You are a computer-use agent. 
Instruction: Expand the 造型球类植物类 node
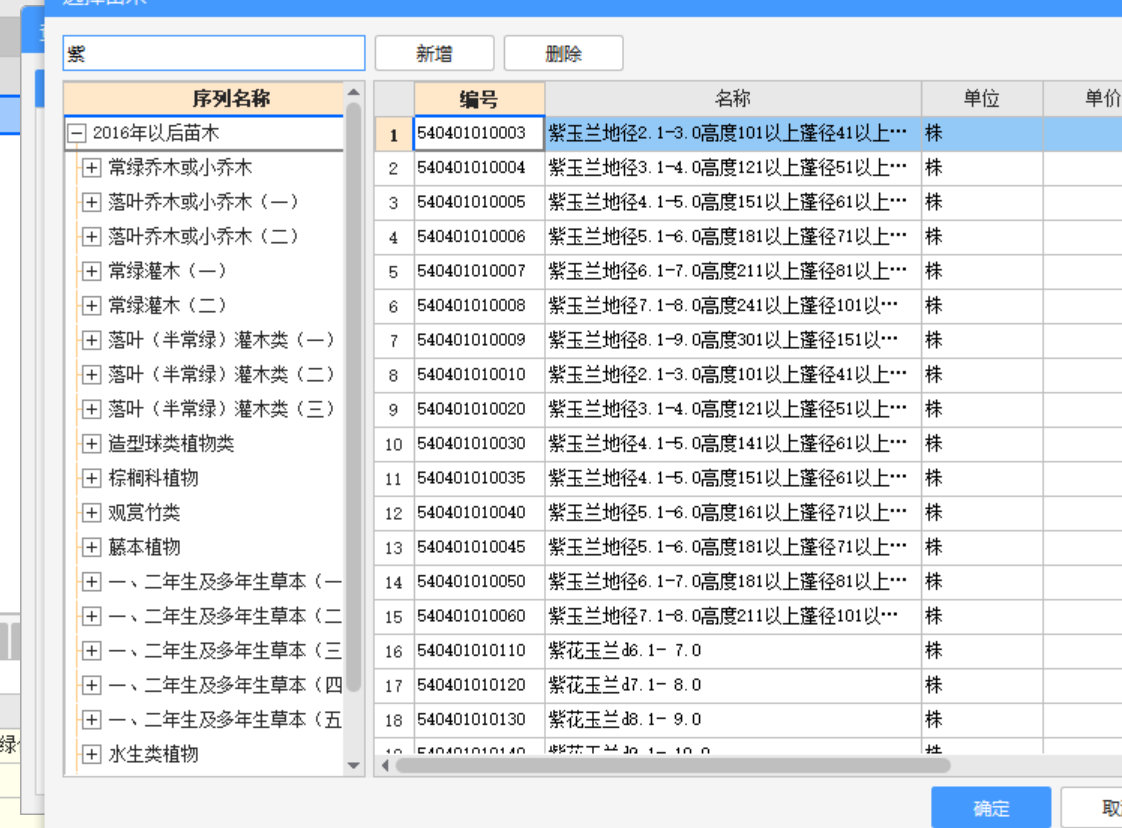(91, 444)
